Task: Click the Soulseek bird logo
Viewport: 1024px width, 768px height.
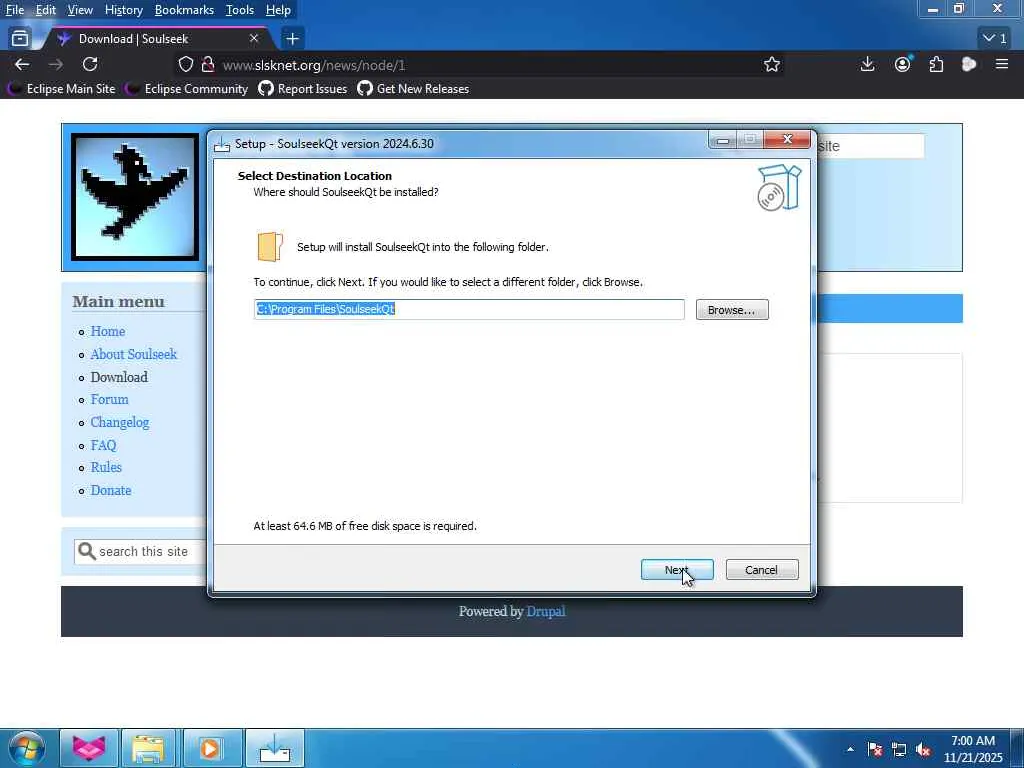Action: [x=135, y=197]
